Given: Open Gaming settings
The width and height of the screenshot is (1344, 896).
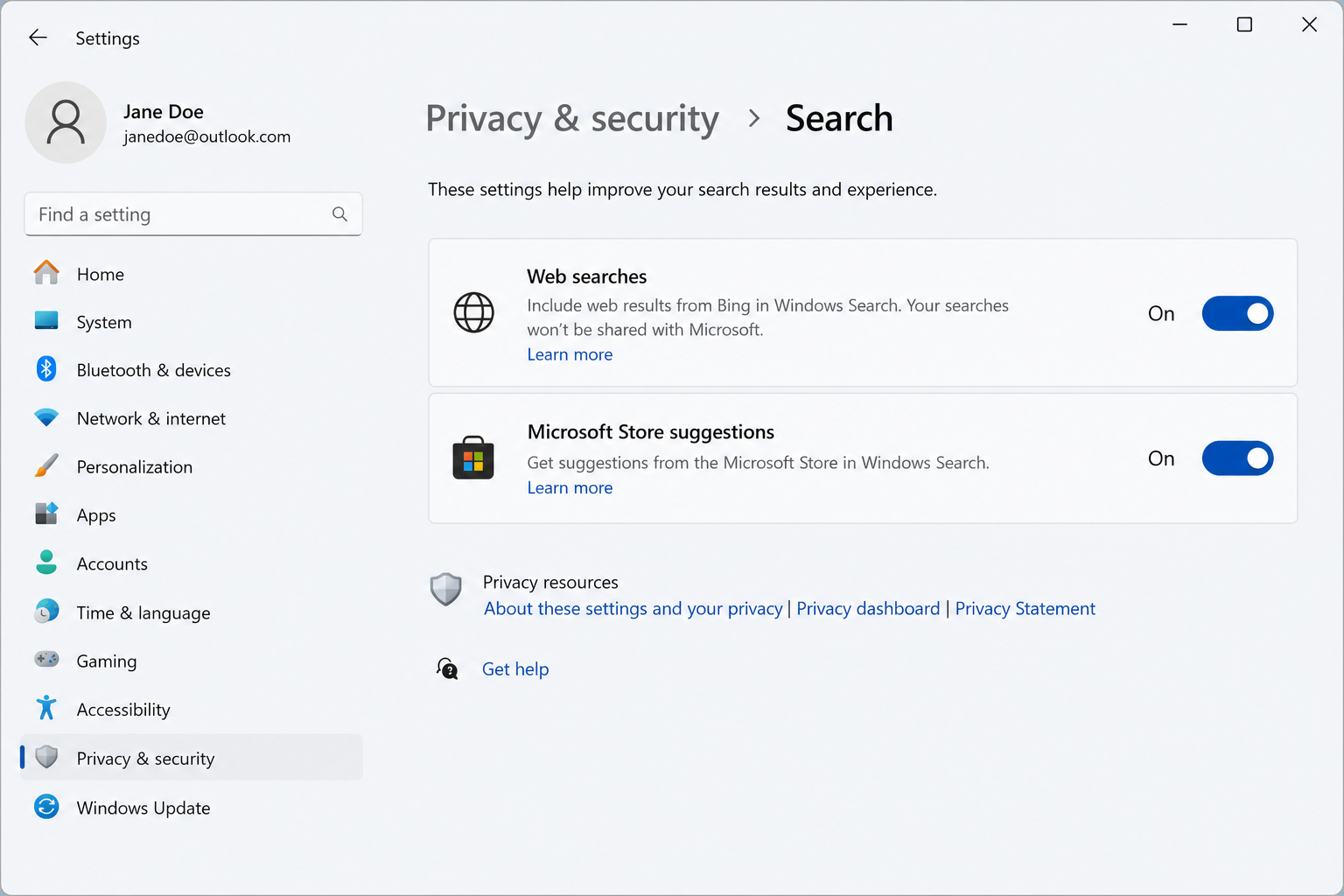Looking at the screenshot, I should tap(191, 661).
